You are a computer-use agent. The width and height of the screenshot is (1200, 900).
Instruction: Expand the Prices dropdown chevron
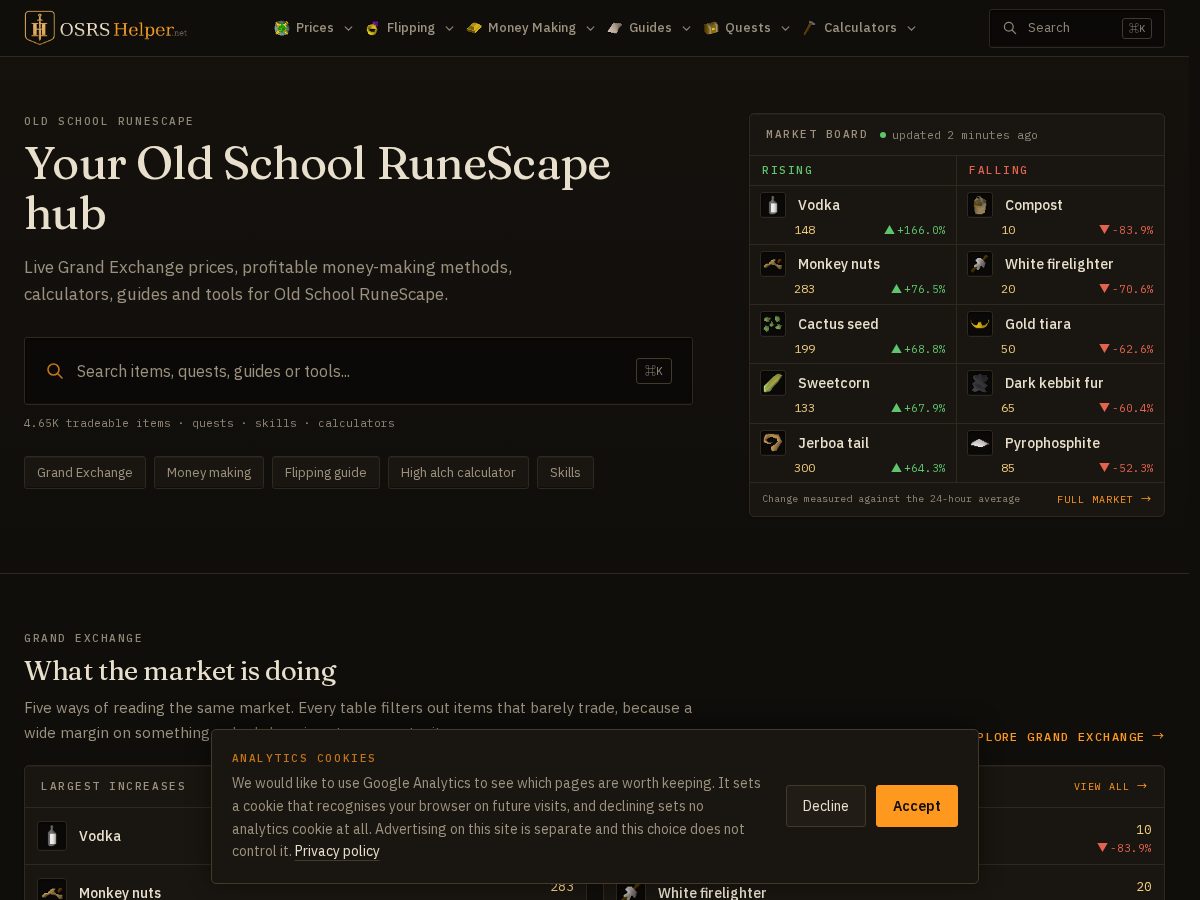click(x=348, y=28)
